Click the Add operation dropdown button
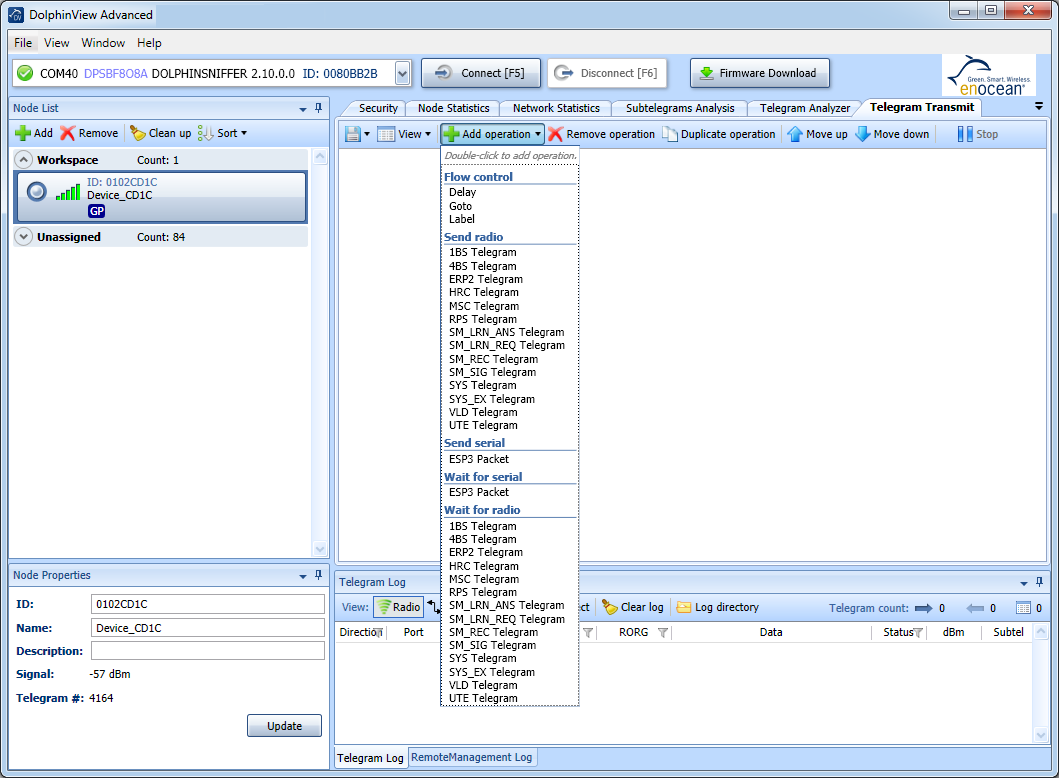 [492, 134]
